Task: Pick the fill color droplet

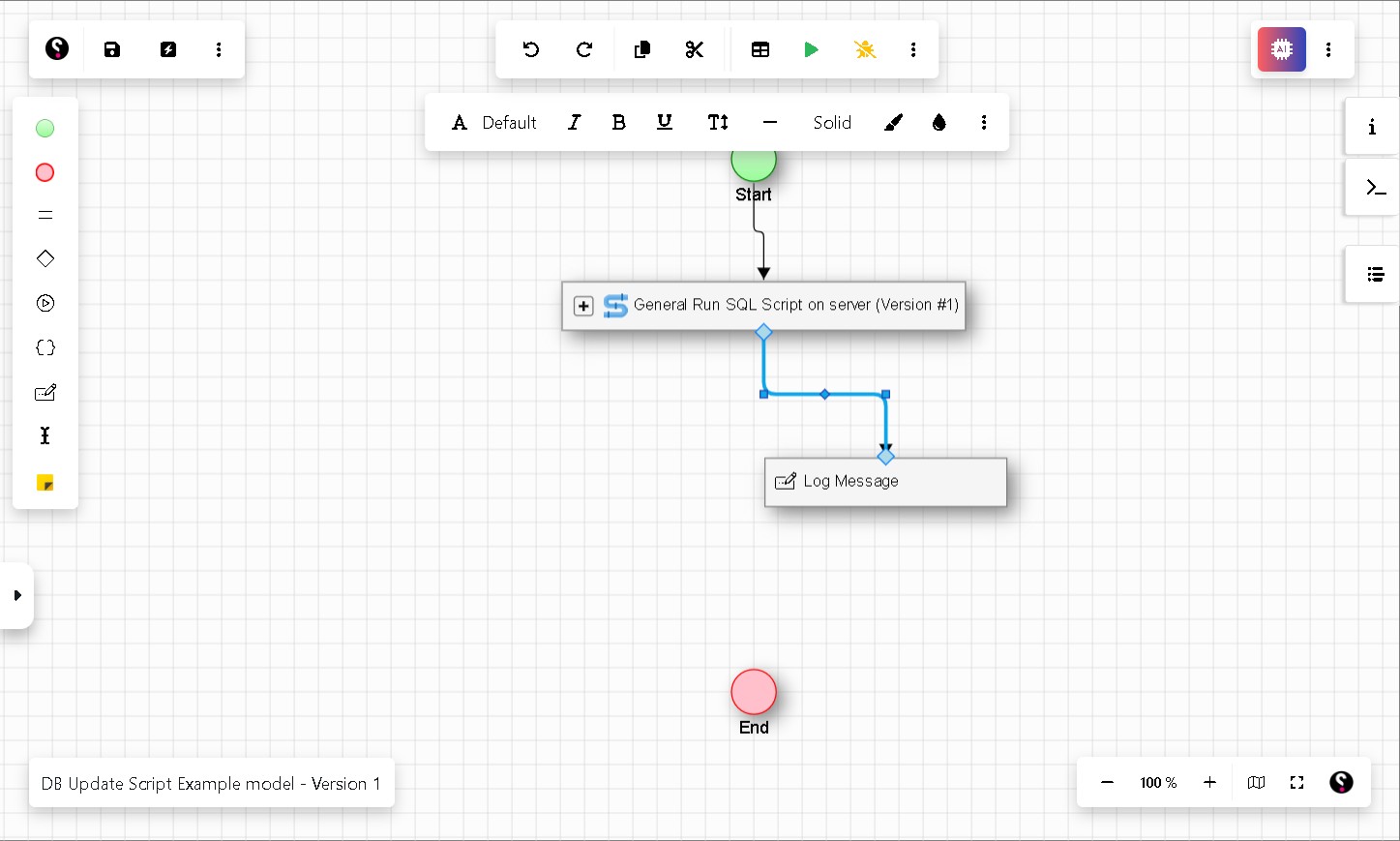Action: (x=939, y=122)
